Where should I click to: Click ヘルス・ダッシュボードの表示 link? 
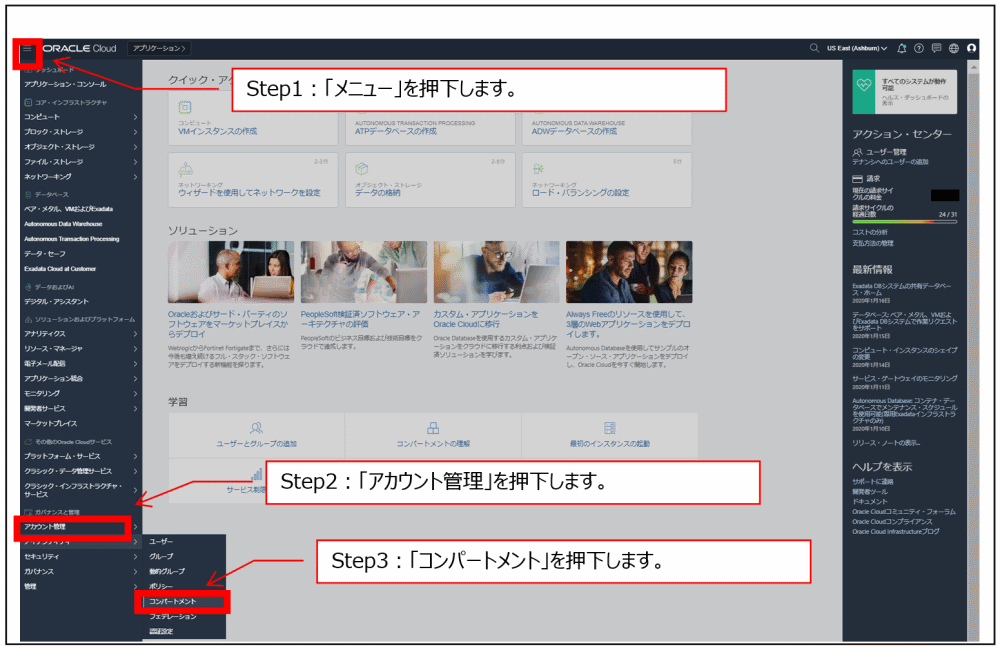point(915,100)
